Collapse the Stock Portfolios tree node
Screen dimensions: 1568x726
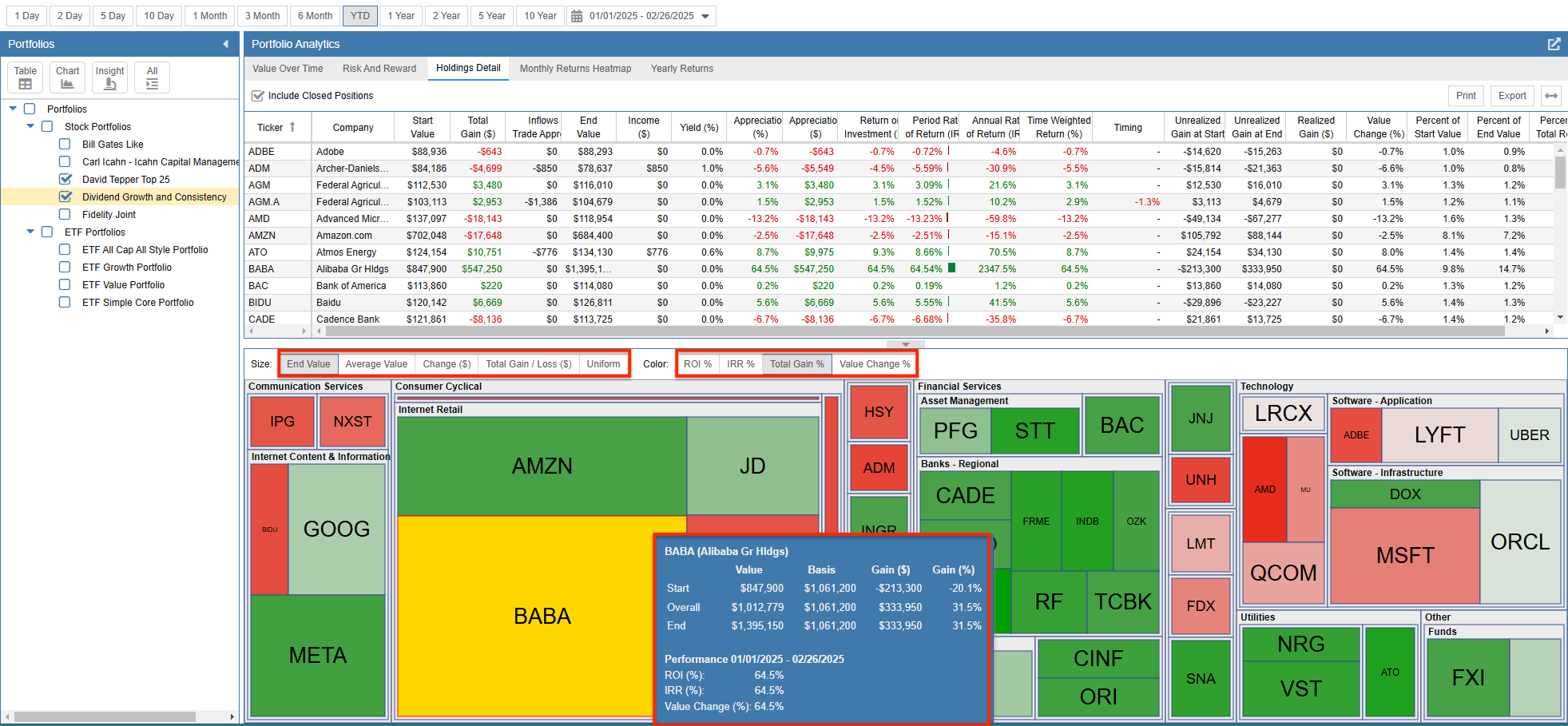point(30,126)
